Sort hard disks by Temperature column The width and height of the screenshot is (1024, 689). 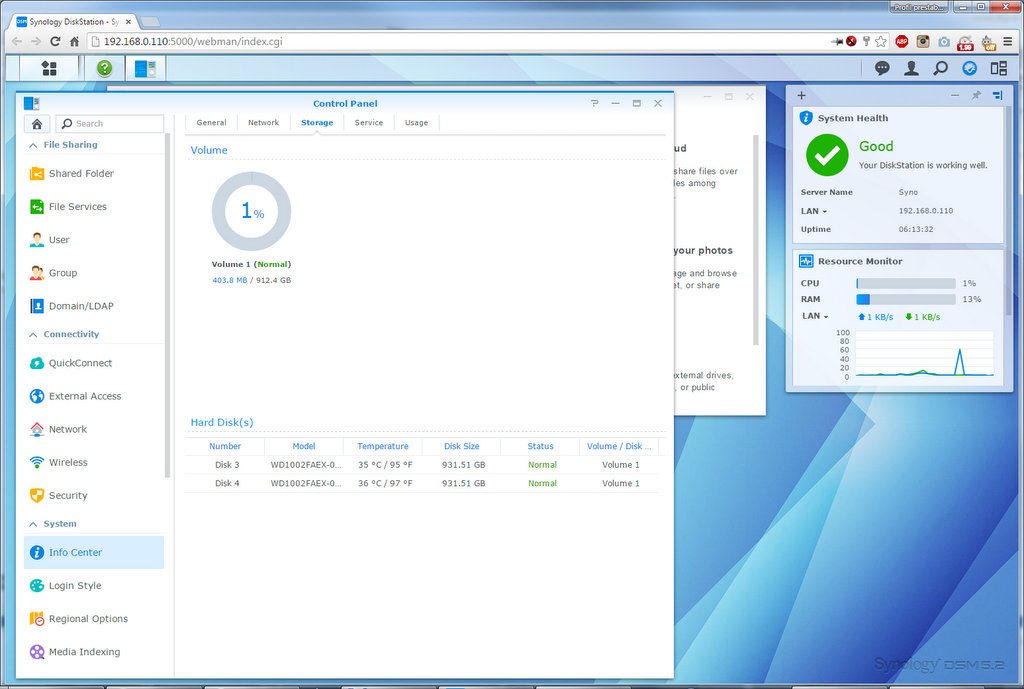point(383,446)
